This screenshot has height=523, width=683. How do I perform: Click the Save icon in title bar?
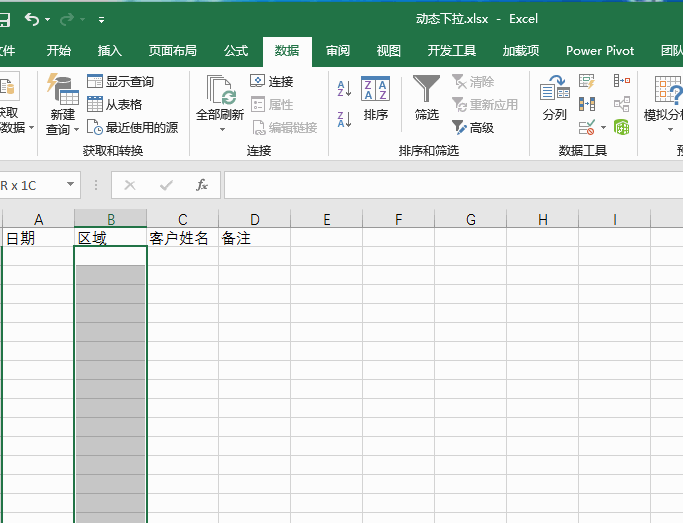click(4, 19)
